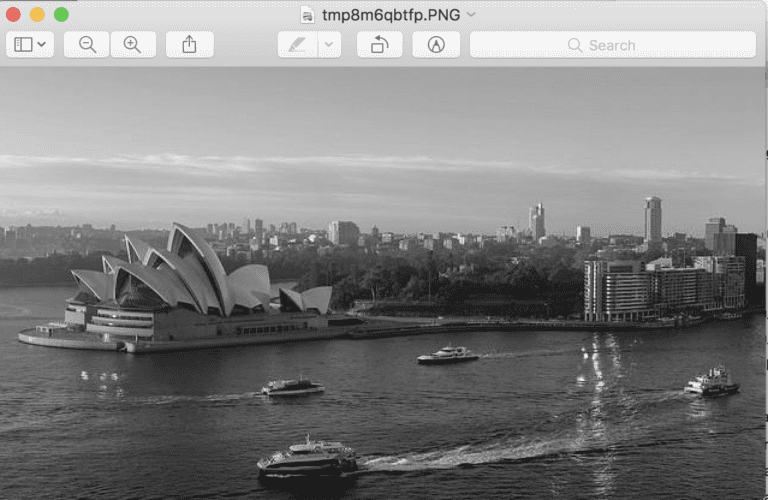Click the document proxy icon in title bar
Screen dimensions: 768x500
(x=308, y=15)
